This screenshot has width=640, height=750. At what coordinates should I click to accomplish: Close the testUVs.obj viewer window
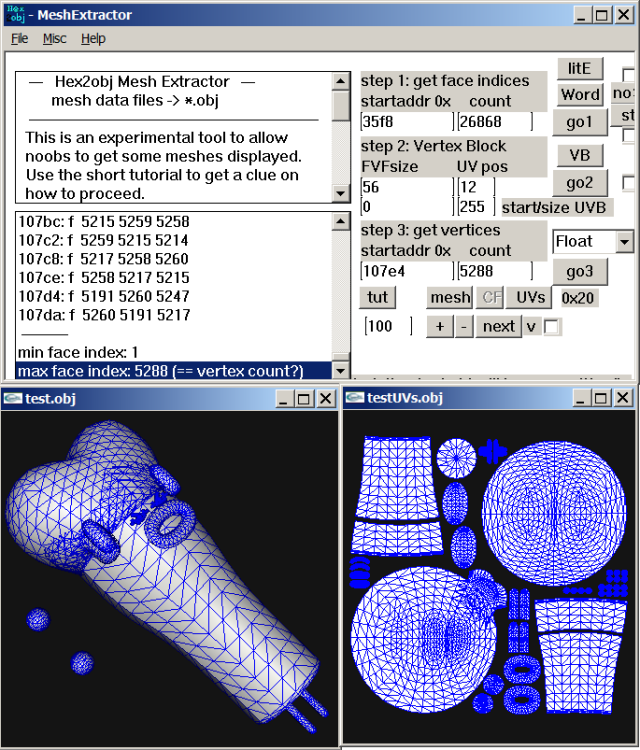tap(623, 398)
